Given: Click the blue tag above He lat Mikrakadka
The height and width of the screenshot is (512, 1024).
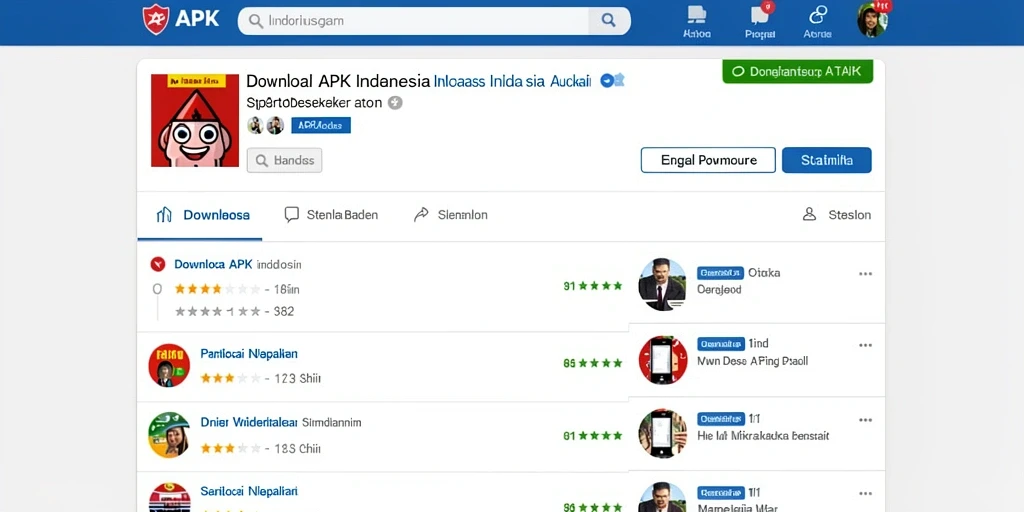Looking at the screenshot, I should pyautogui.click(x=721, y=419).
